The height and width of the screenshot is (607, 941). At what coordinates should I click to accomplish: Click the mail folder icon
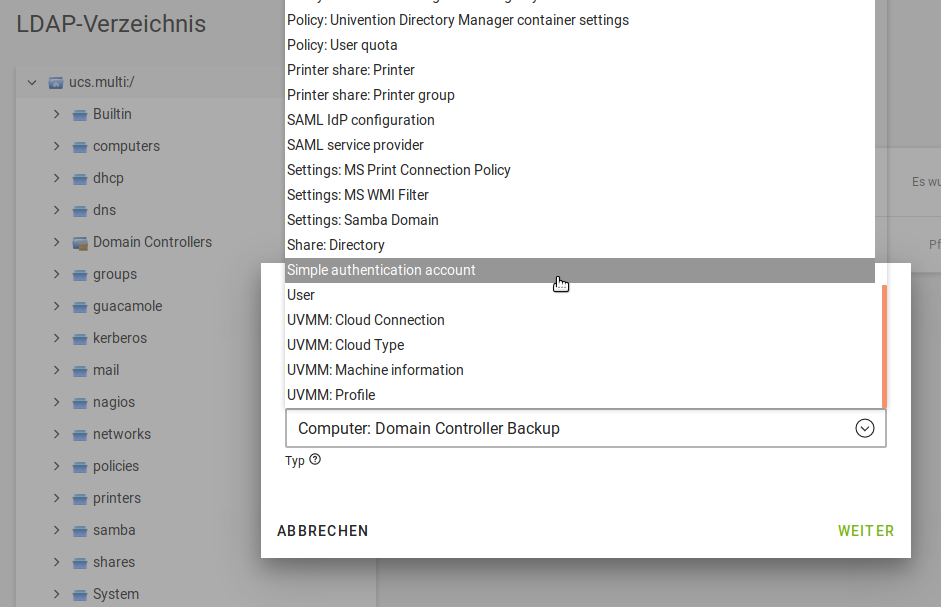(80, 371)
